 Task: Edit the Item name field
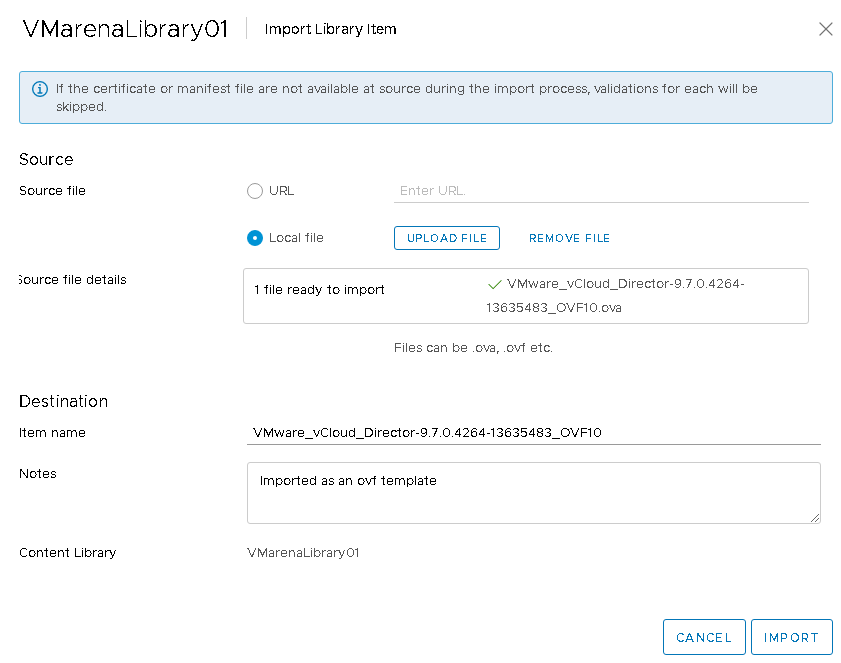coord(534,432)
